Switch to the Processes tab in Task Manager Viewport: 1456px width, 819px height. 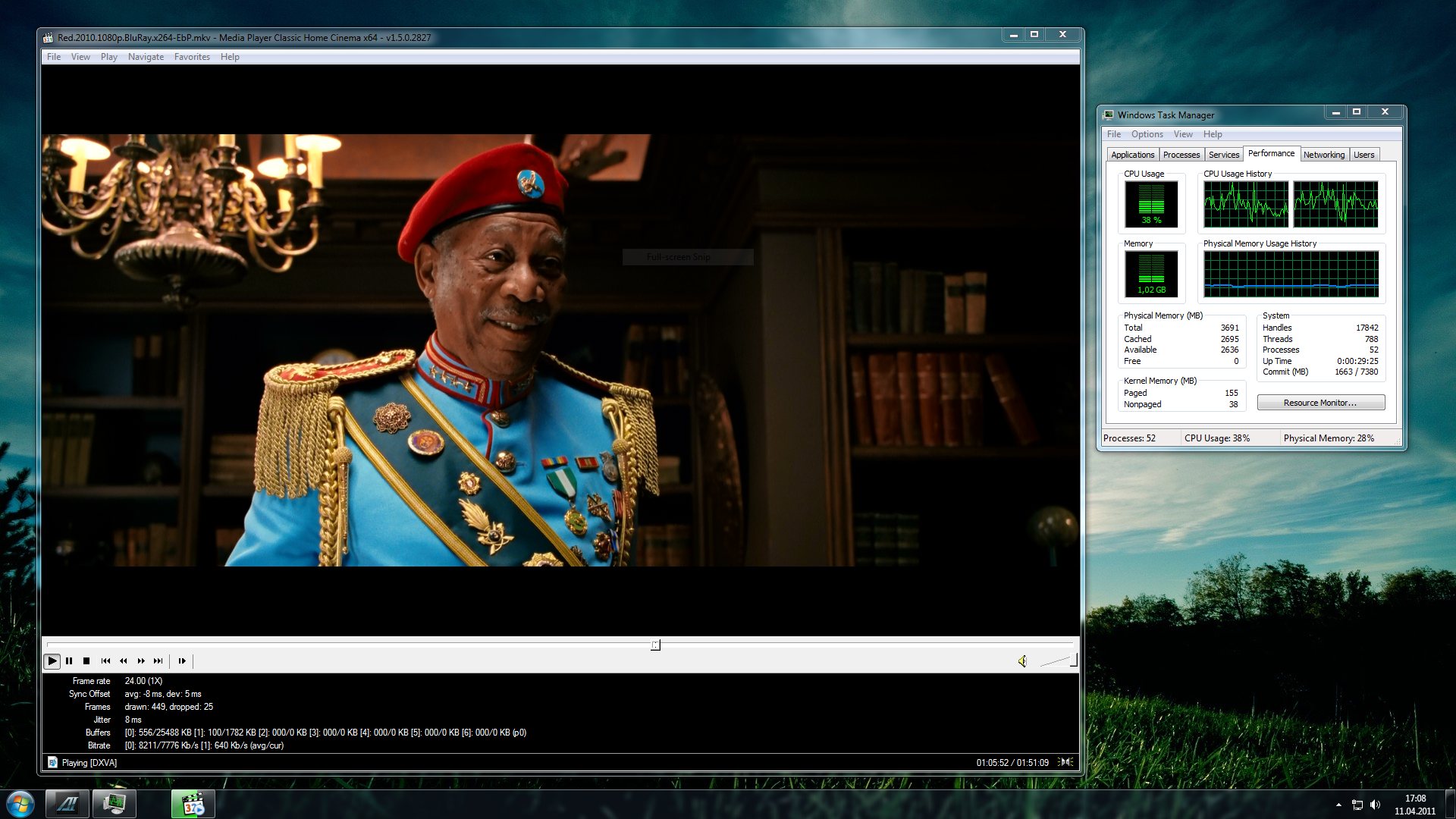[1181, 155]
